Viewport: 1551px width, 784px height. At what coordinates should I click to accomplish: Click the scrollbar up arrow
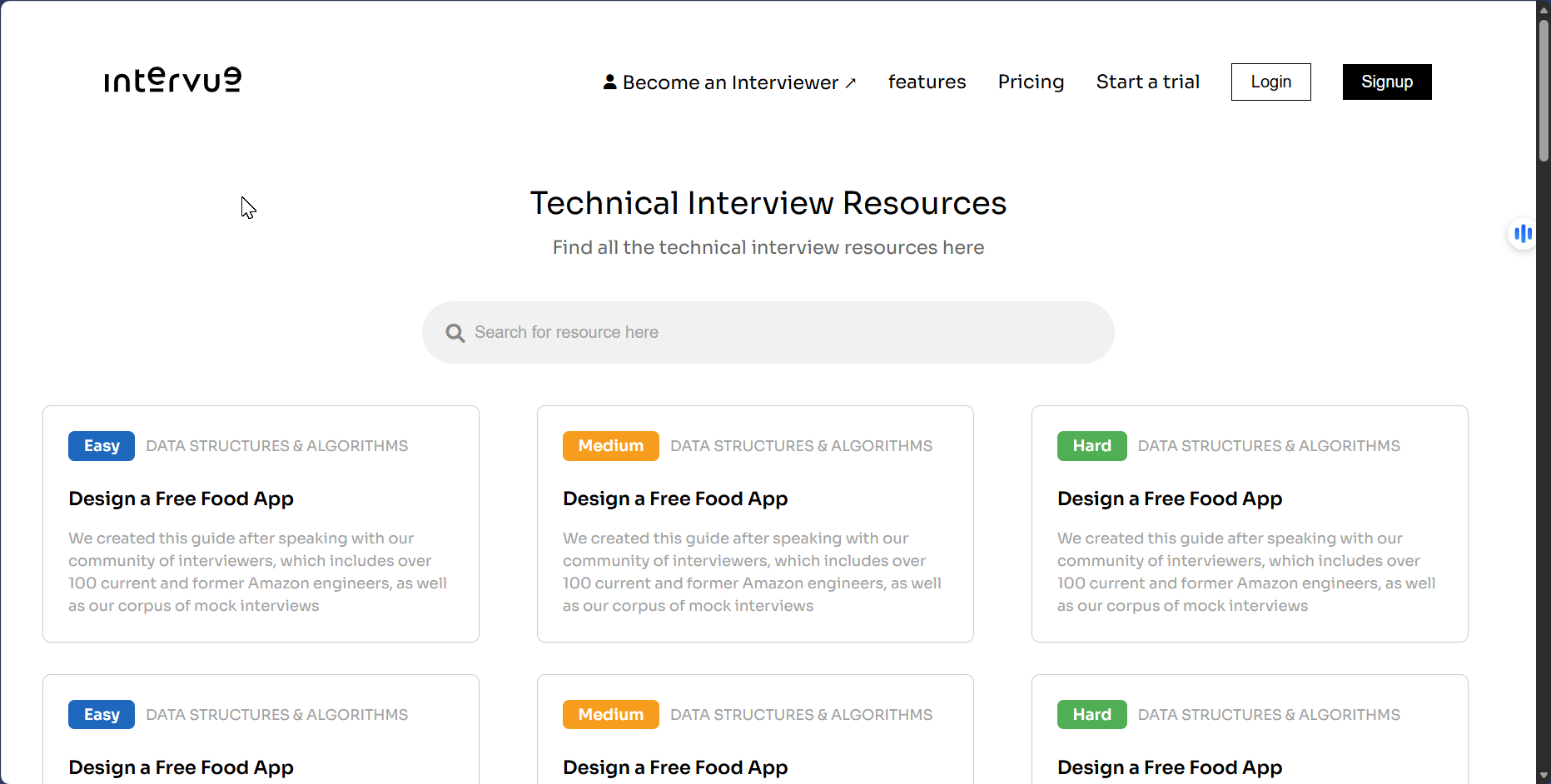(x=1544, y=10)
